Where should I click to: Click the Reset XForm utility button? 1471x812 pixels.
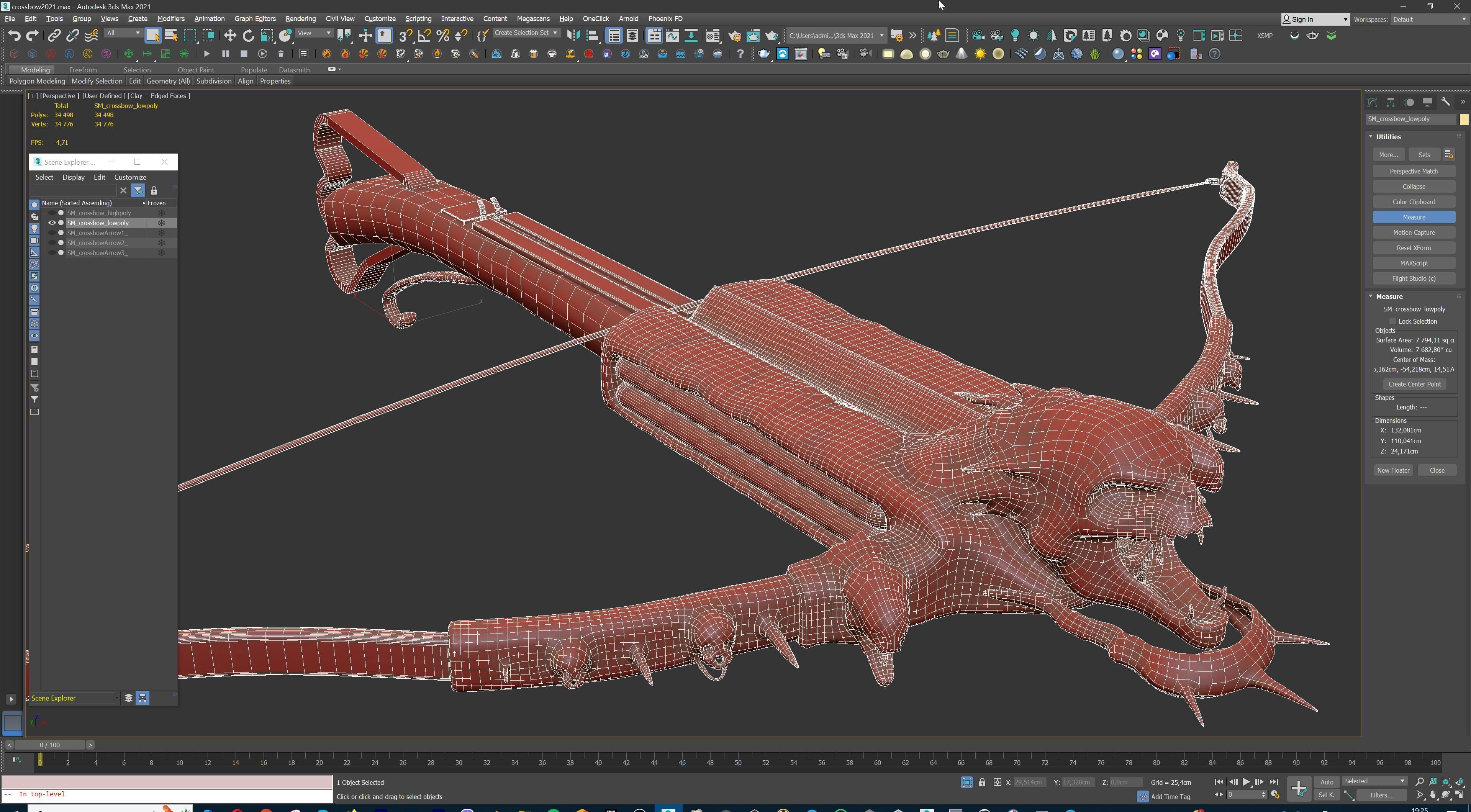click(1413, 248)
